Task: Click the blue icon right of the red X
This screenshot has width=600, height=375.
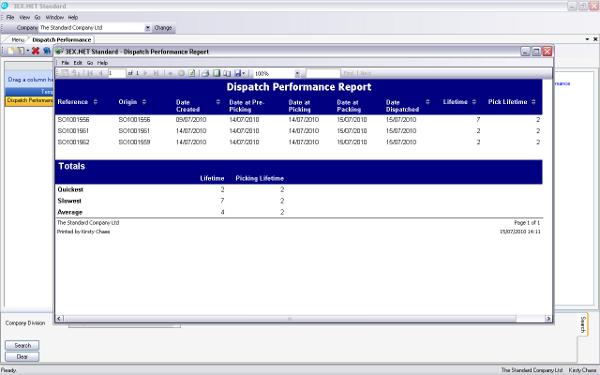Action: 47,51
